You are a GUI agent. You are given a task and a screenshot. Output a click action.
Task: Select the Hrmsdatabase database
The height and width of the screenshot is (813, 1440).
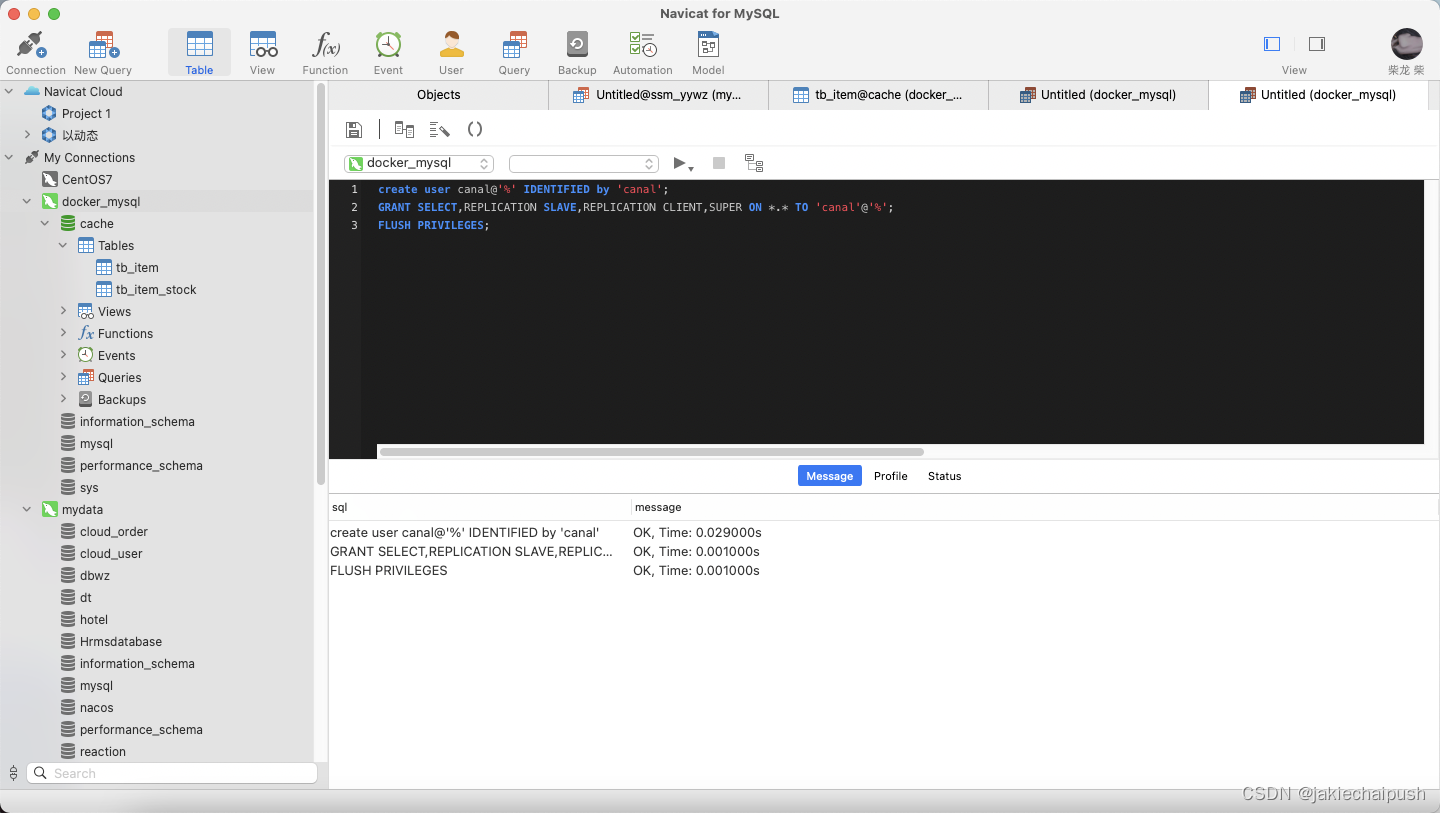[x=120, y=641]
